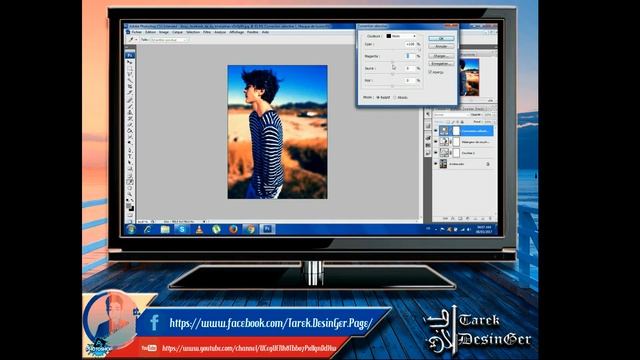Screen dimensions: 640x360
Task: Click the Correction sélective layer mask thumbnail
Action: (x=456, y=131)
